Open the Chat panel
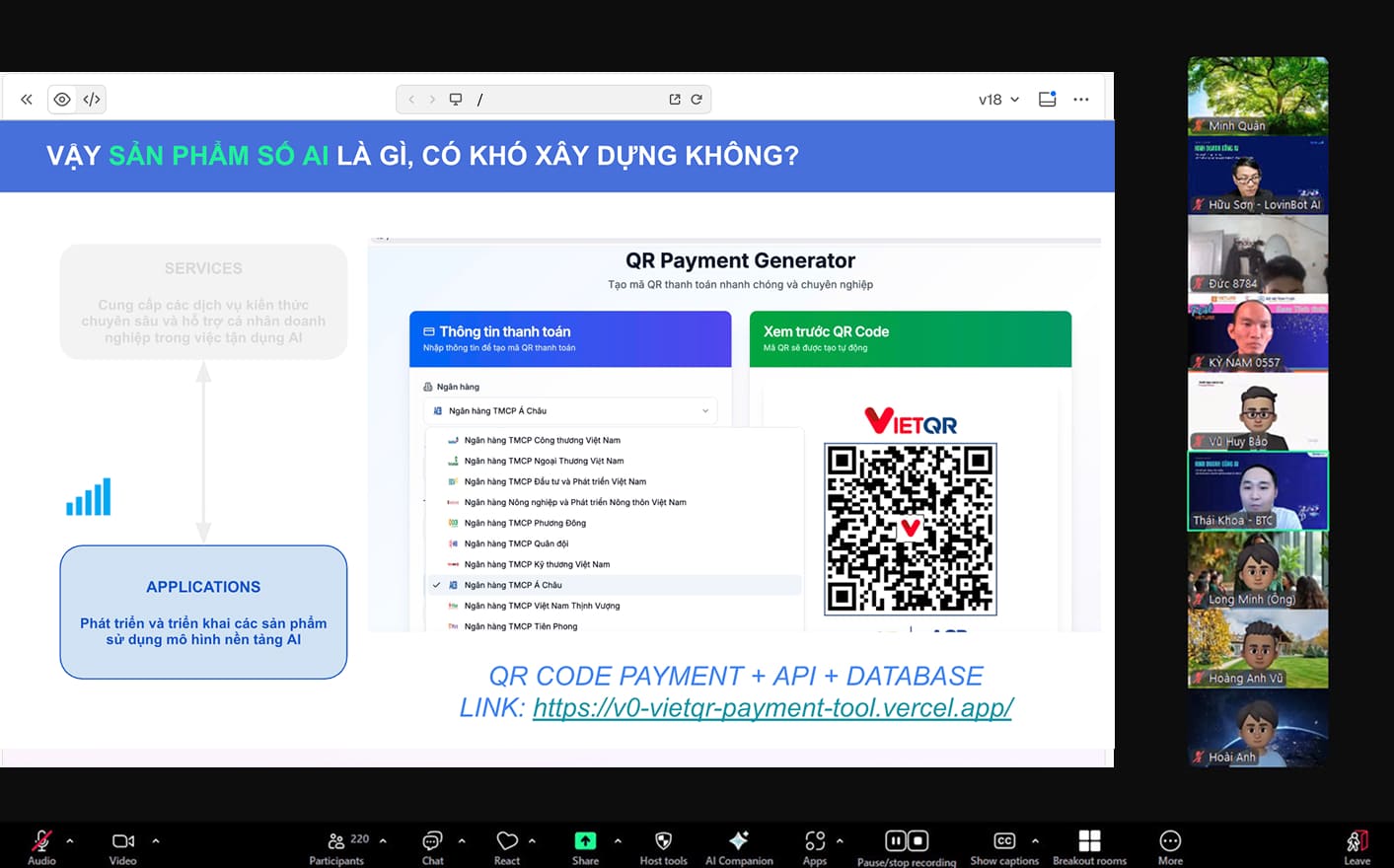 (x=432, y=841)
